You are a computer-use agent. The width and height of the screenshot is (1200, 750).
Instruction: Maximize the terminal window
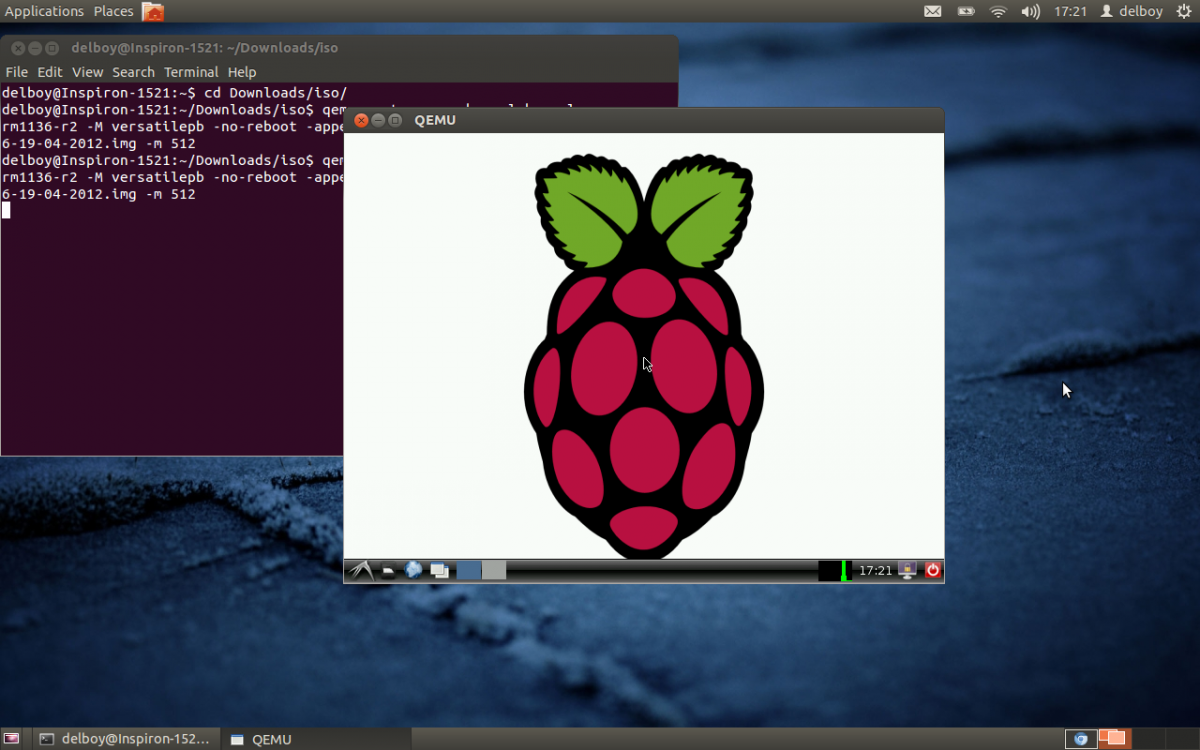(x=51, y=48)
